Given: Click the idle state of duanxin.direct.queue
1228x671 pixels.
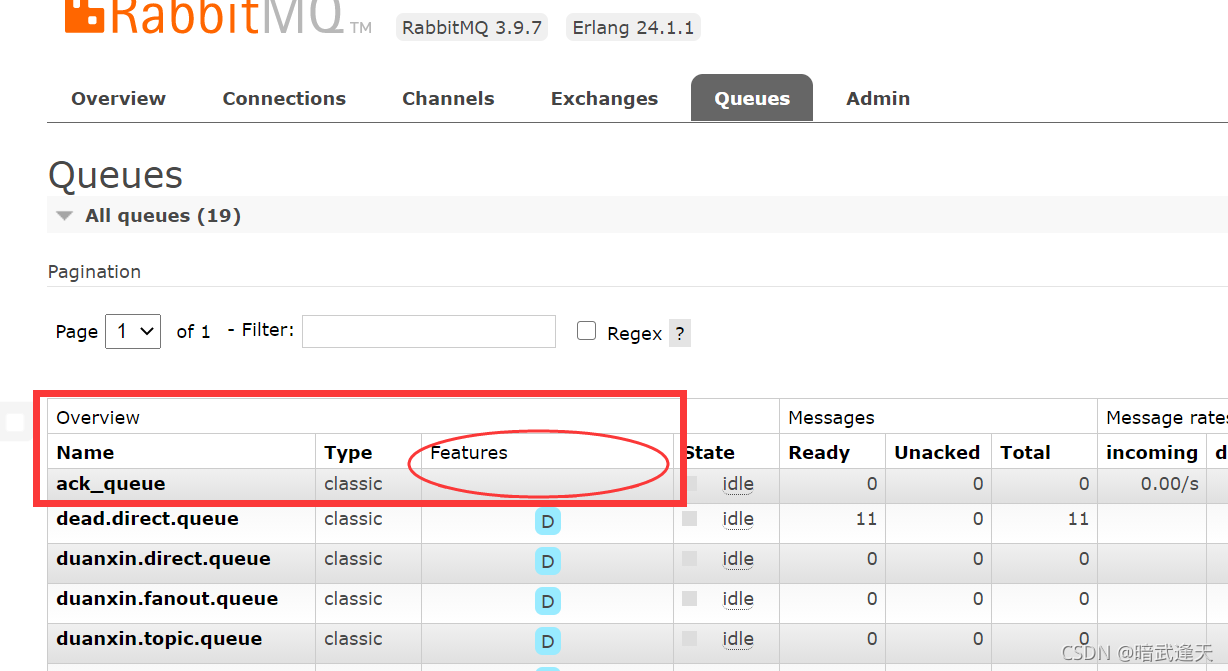Looking at the screenshot, I should coord(738,559).
